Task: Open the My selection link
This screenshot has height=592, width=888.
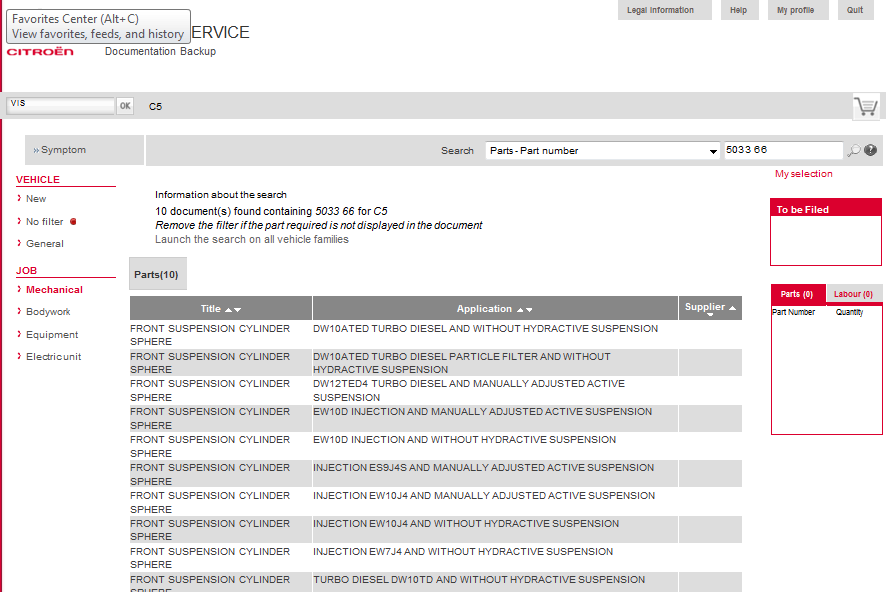Action: tap(804, 174)
